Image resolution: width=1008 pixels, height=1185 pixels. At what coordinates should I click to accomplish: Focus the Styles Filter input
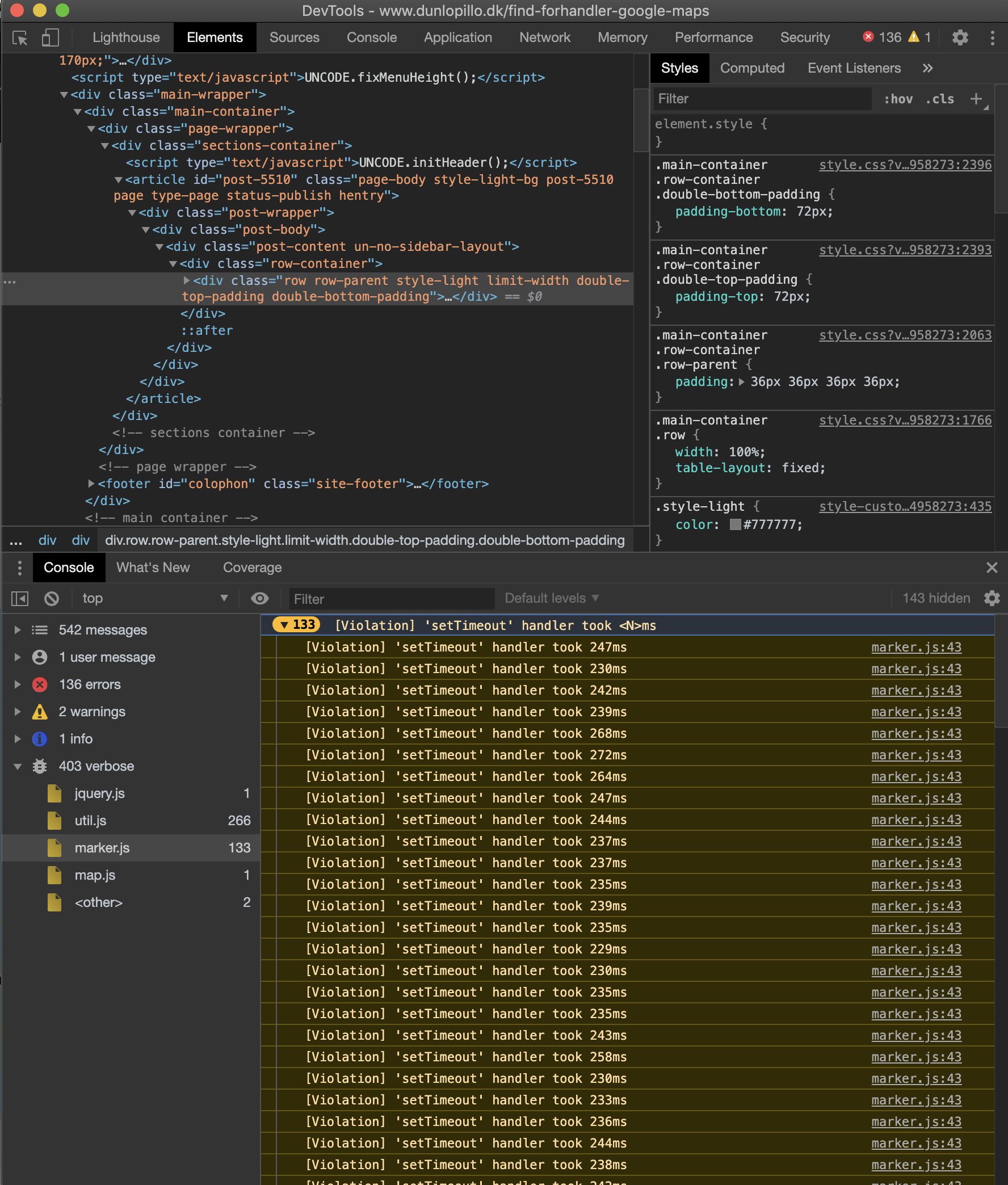tap(762, 99)
